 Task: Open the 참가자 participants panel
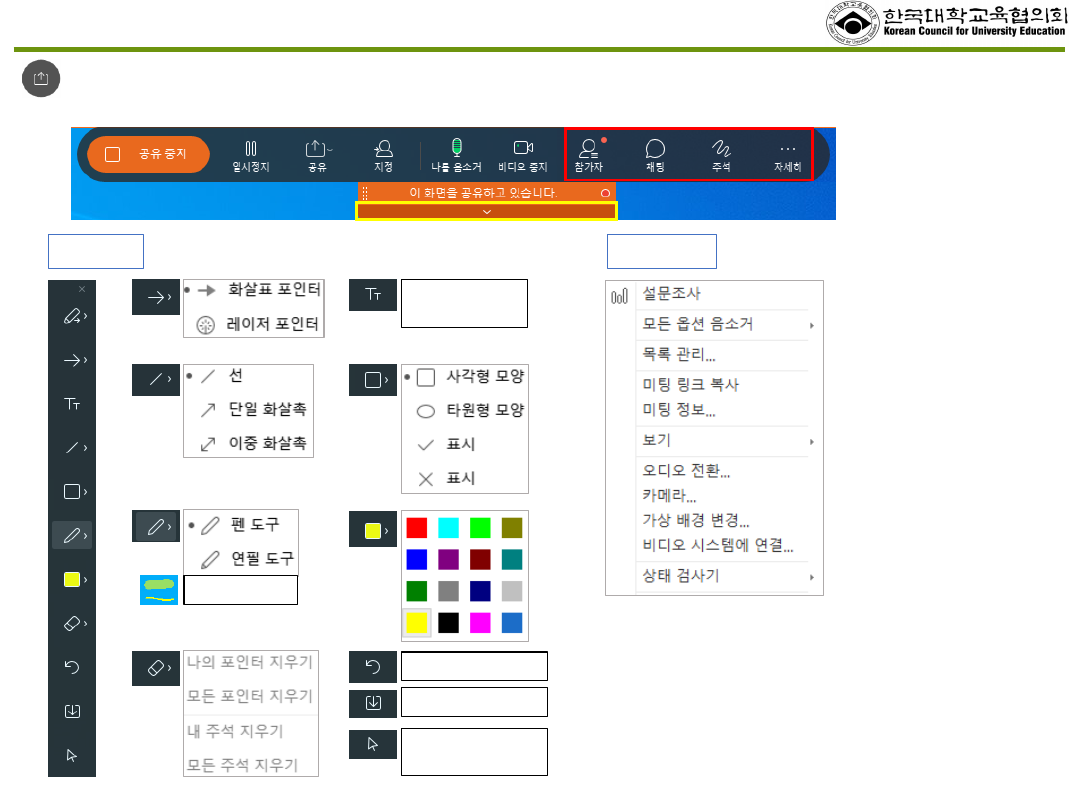point(587,155)
